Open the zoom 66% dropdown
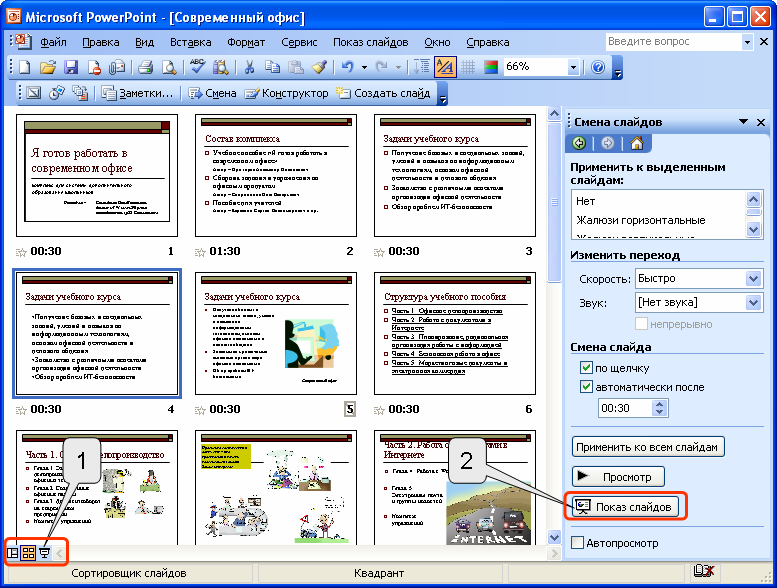Viewport: 777px width, 588px height. click(x=573, y=67)
